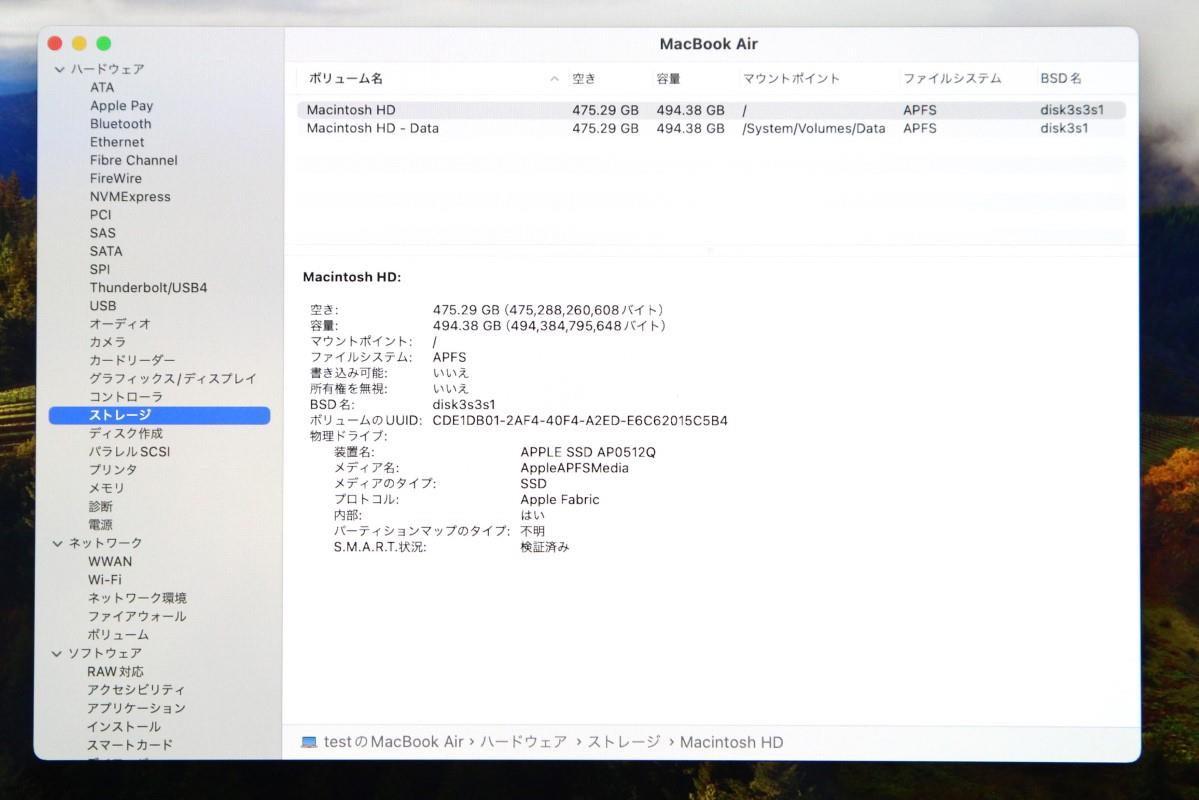The height and width of the screenshot is (800, 1199).
Task: Select コントローラ in the sidebar
Action: tap(126, 397)
